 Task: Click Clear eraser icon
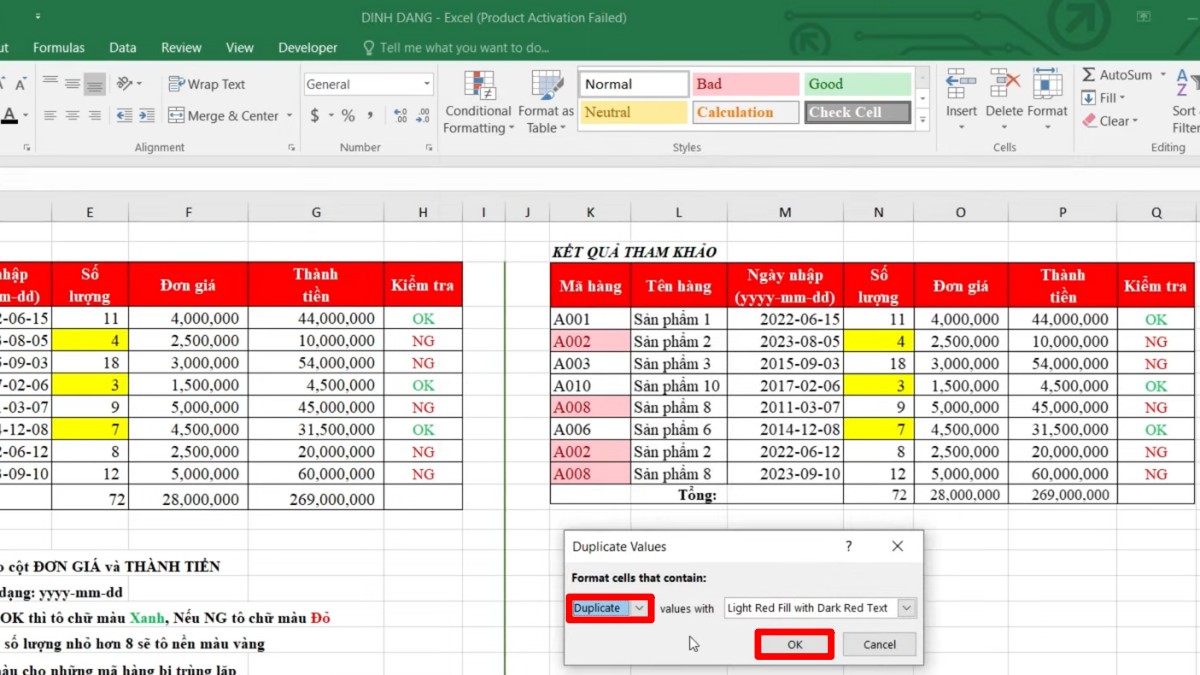point(1089,121)
